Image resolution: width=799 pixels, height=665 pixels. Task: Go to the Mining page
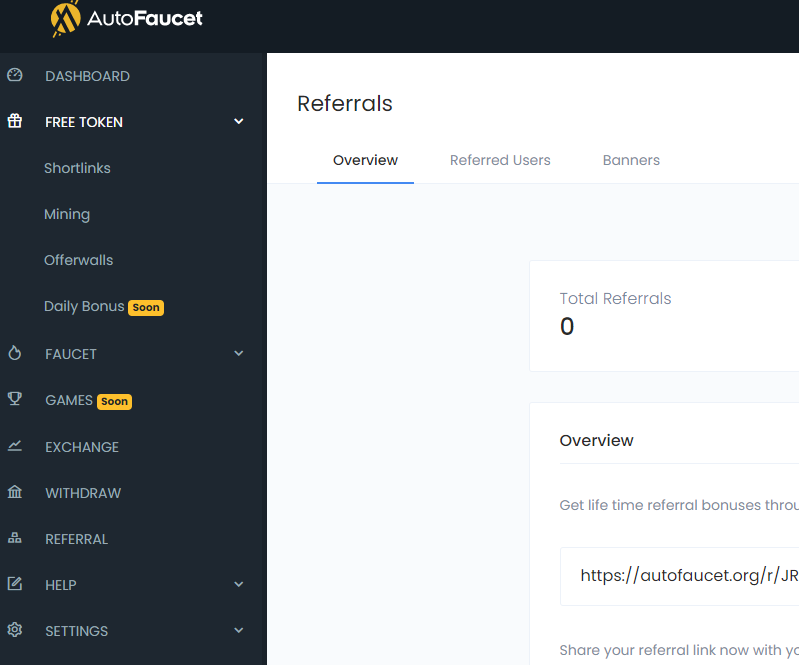pos(67,214)
